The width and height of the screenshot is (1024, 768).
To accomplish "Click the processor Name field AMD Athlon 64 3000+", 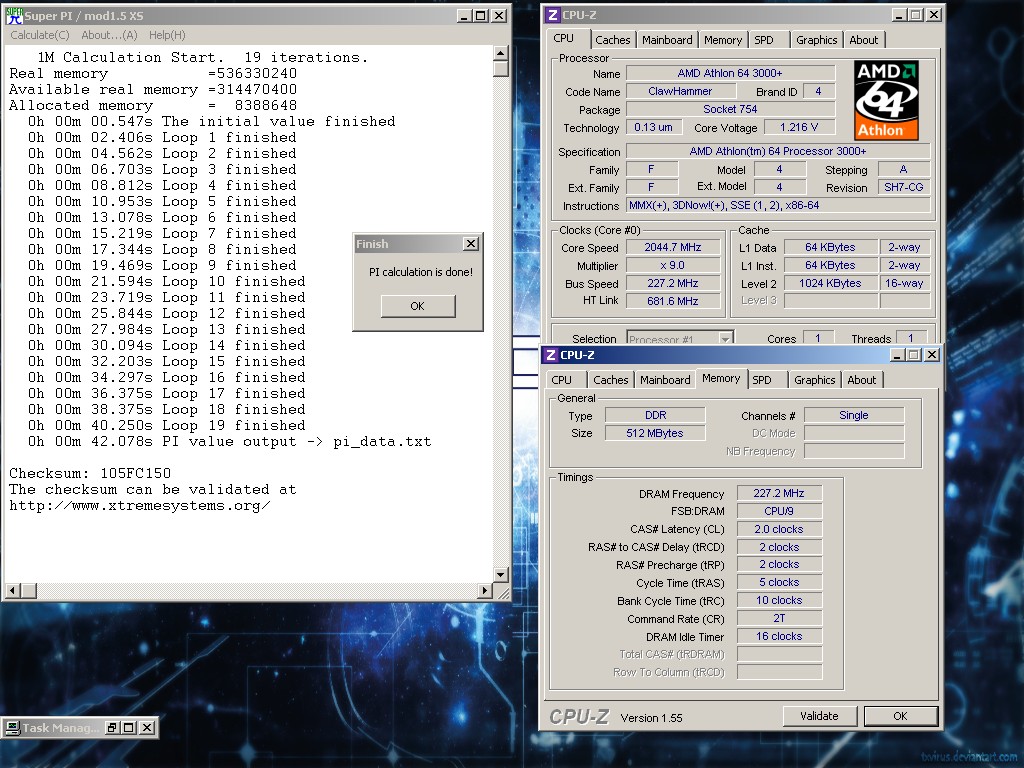I will click(730, 73).
